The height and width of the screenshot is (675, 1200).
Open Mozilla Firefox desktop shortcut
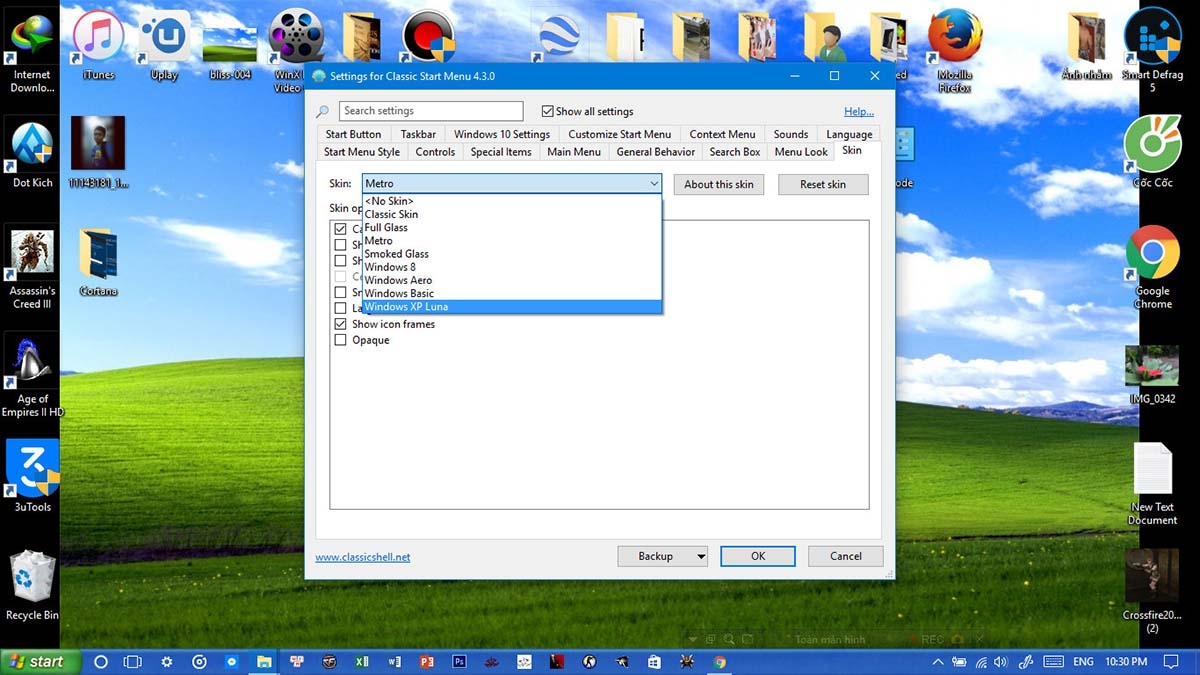954,52
